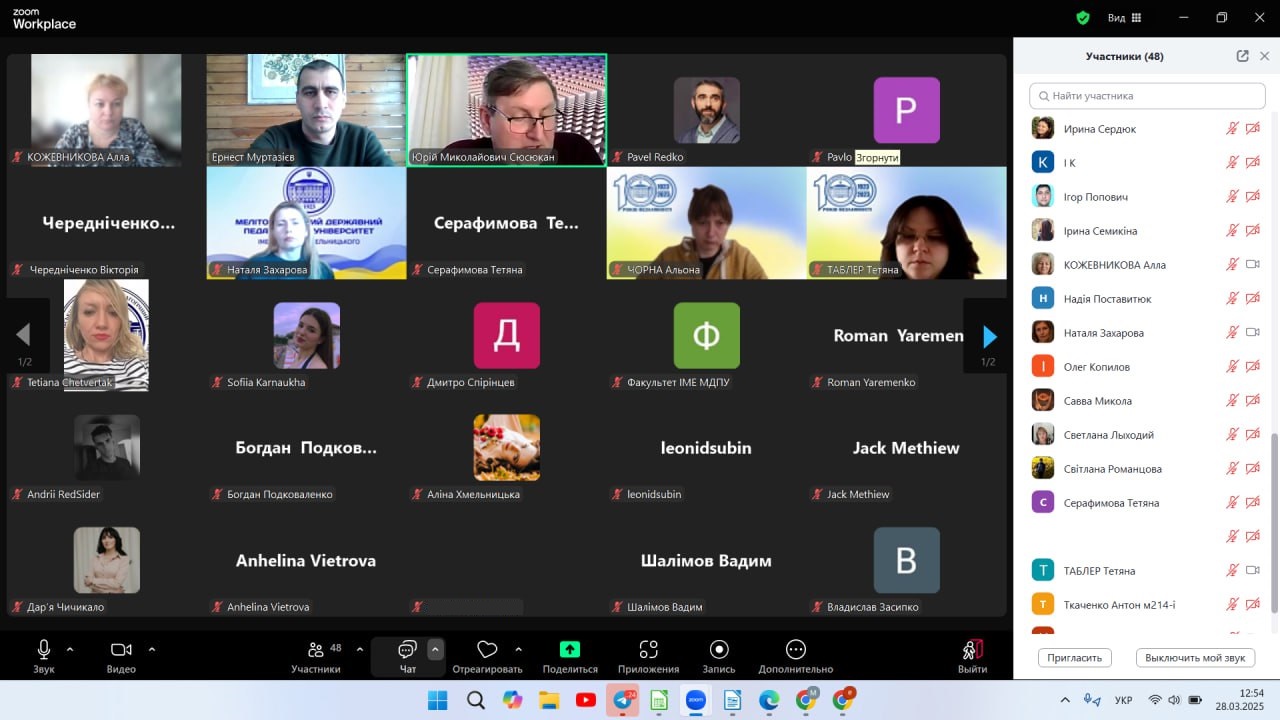Open the More (Дополнительно) options icon

[x=795, y=650]
